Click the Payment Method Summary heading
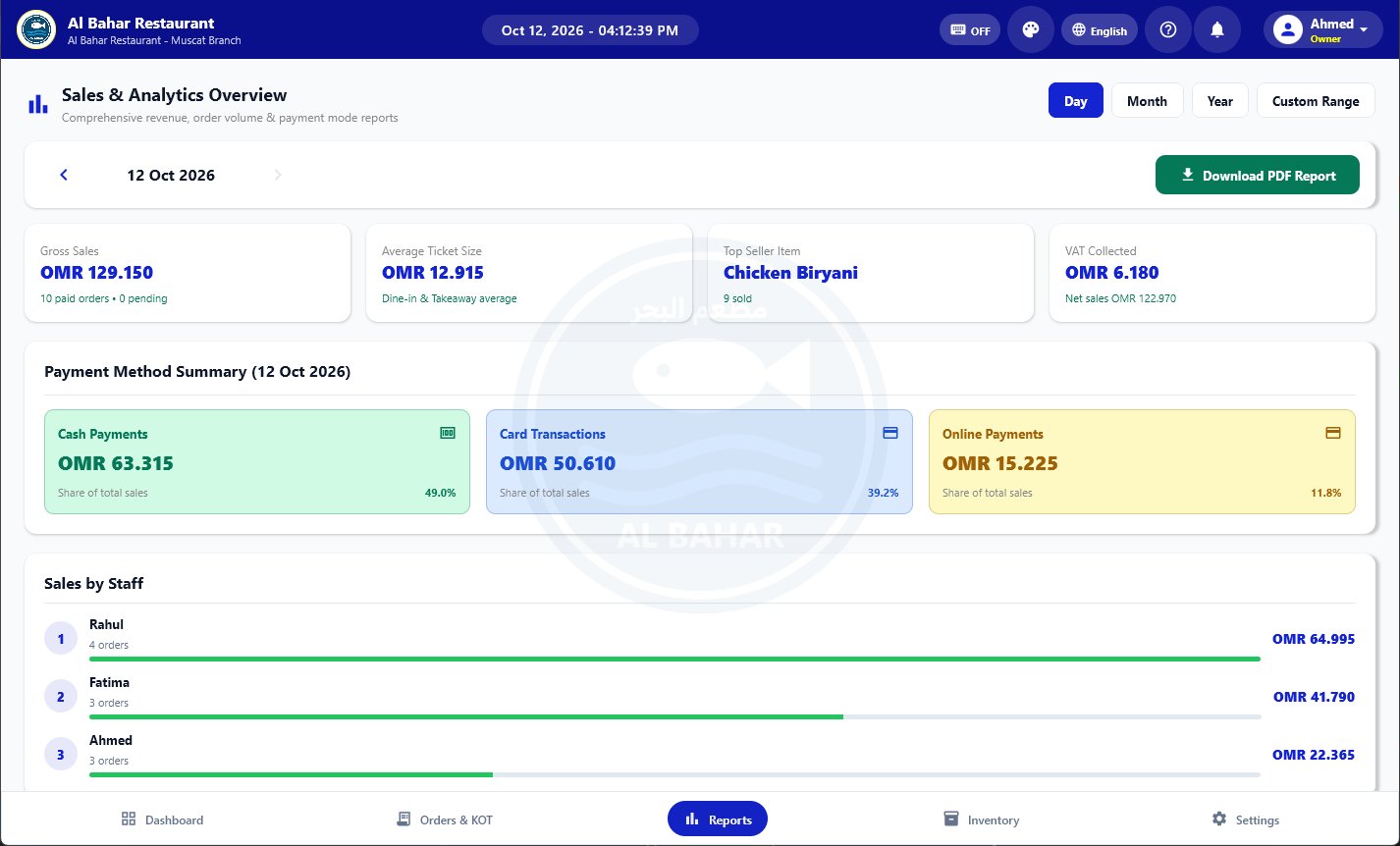Screen dimensions: 1400x846 [x=197, y=372]
